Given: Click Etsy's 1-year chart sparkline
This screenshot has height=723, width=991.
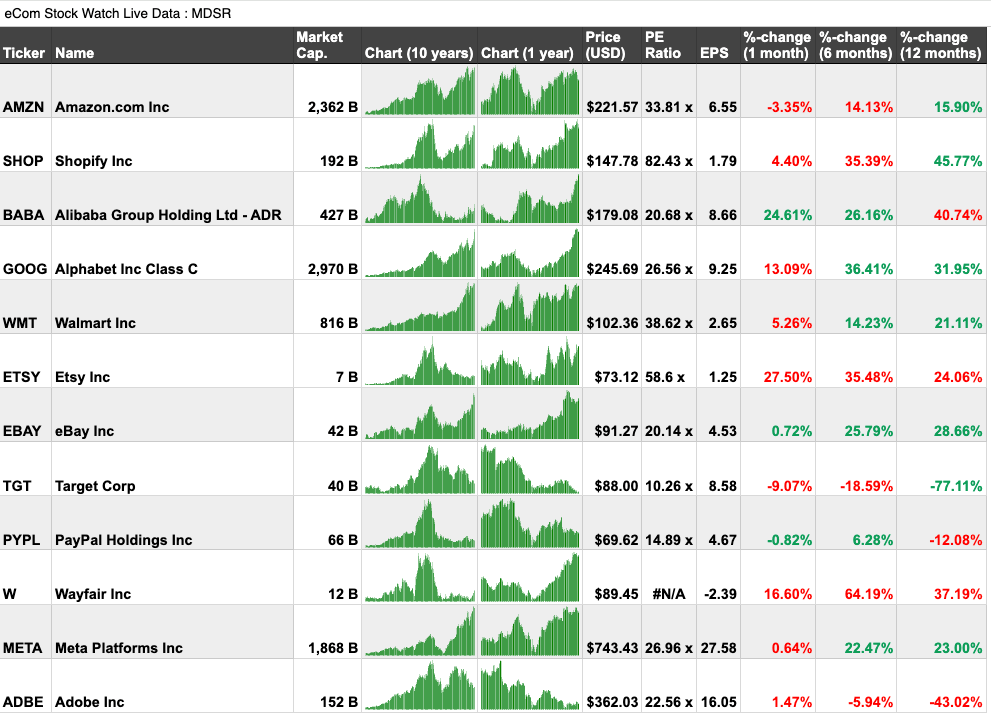Looking at the screenshot, I should pyautogui.click(x=530, y=362).
